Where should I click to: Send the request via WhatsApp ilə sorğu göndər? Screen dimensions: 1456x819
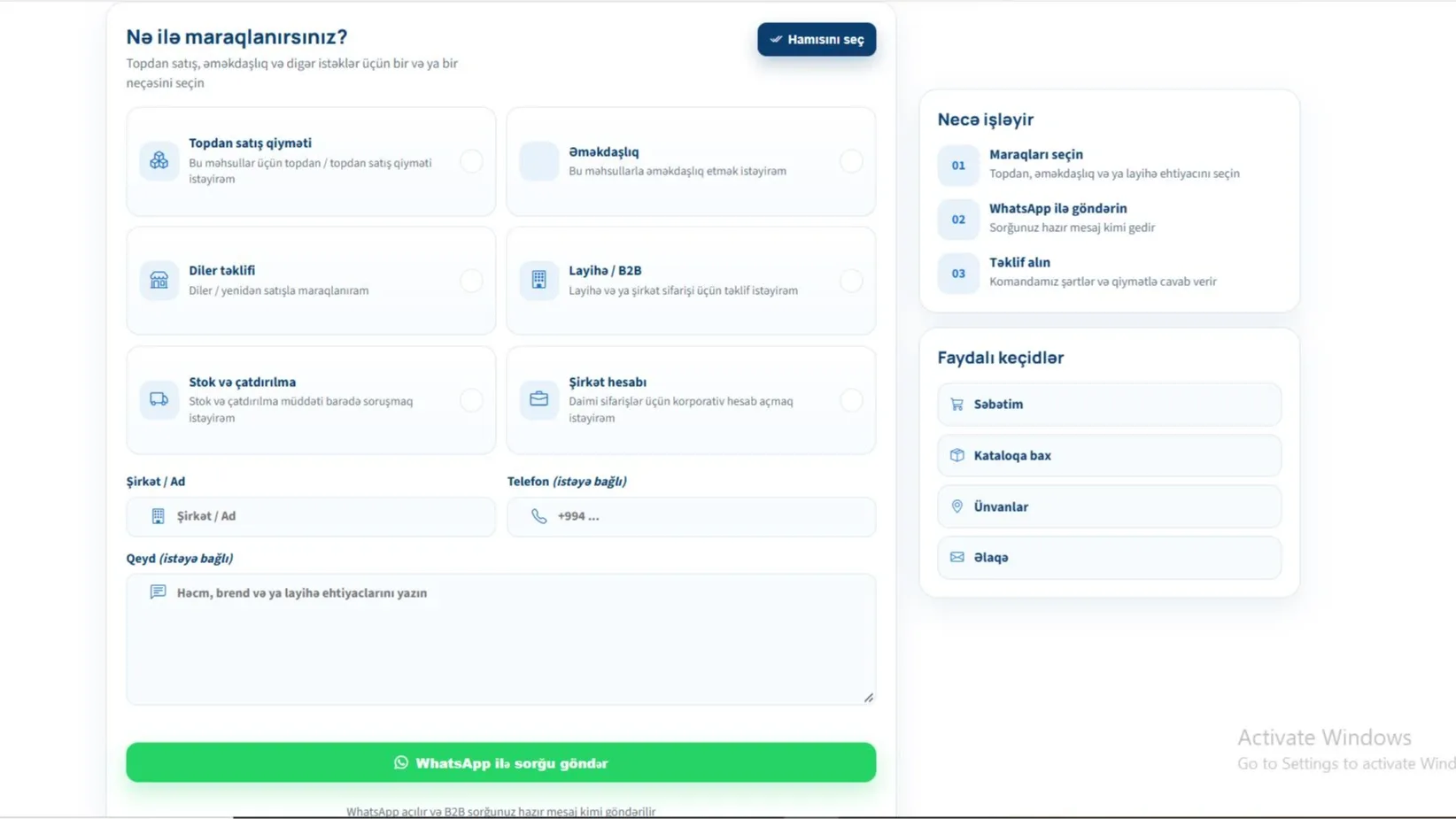click(501, 762)
